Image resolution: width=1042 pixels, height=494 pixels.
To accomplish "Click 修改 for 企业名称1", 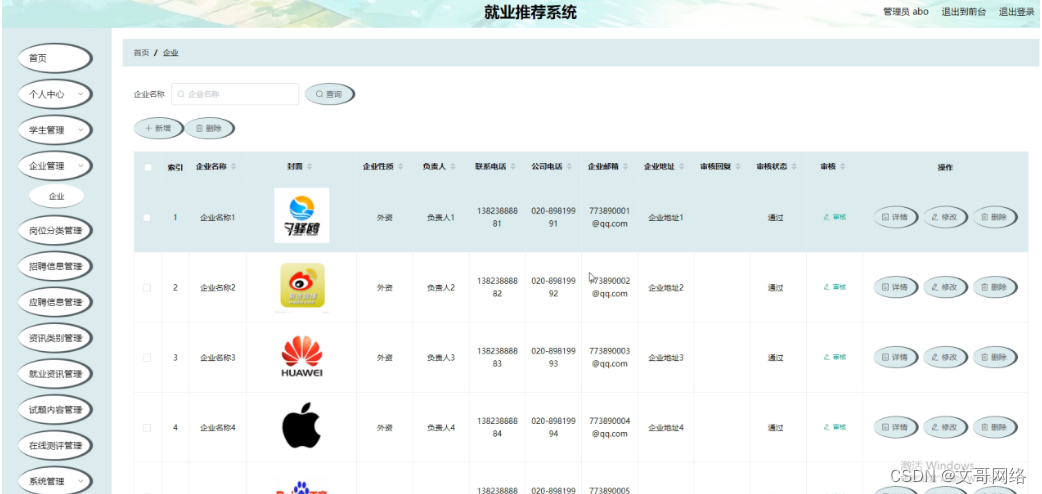I will coord(946,217).
